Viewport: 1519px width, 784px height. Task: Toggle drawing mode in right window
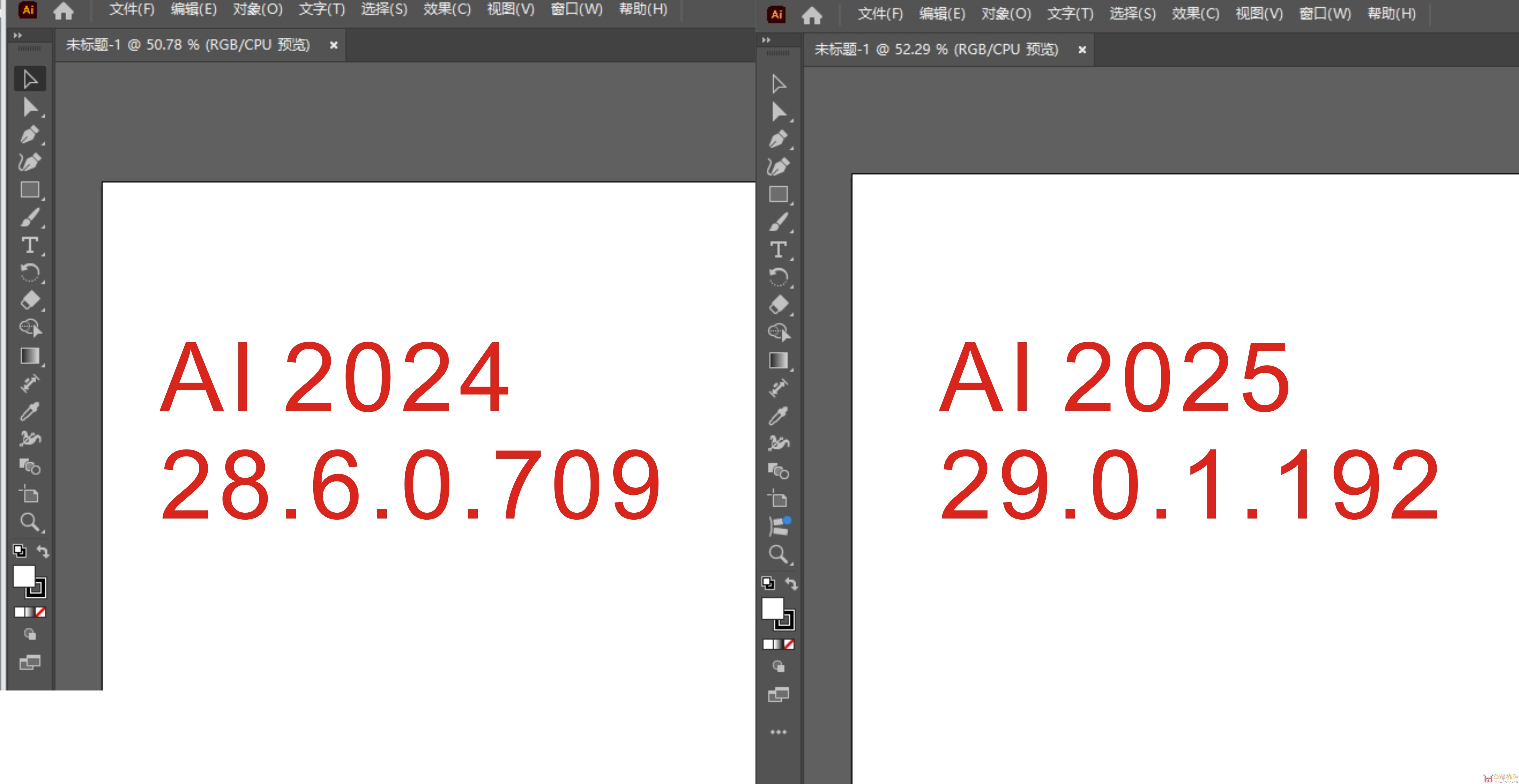point(778,667)
